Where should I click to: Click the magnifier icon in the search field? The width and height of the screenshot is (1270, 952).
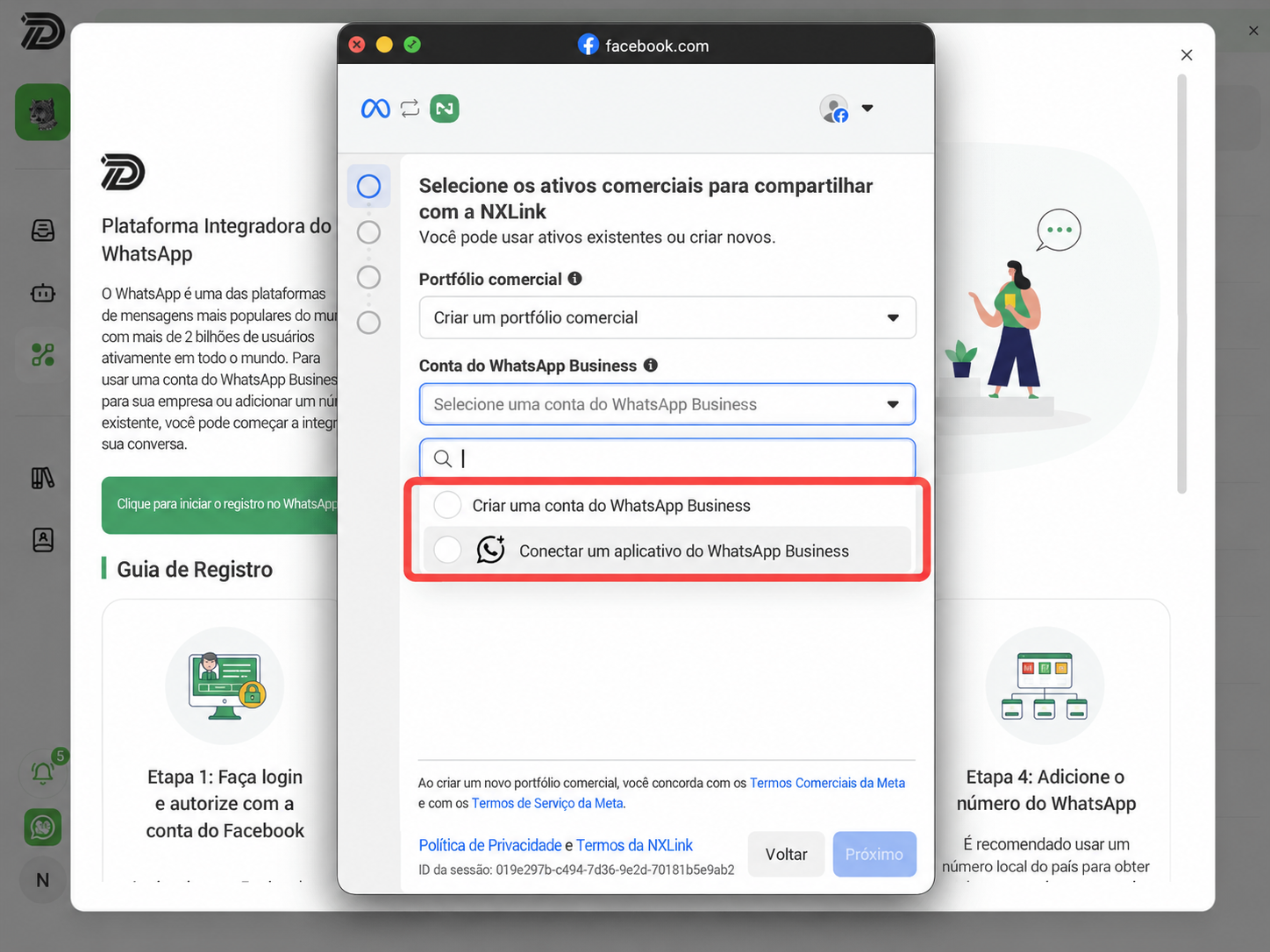[443, 458]
